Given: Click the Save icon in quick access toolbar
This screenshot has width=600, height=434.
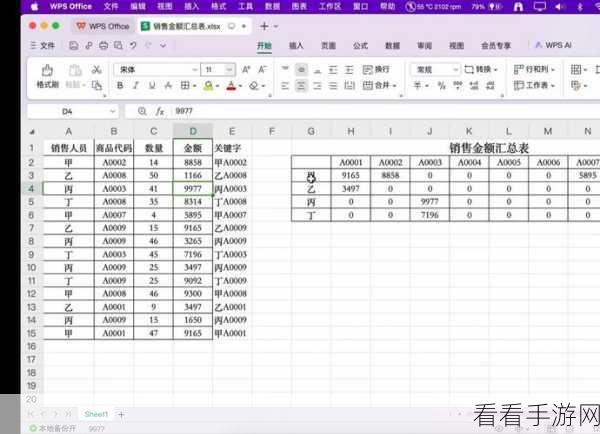Looking at the screenshot, I should pos(73,46).
